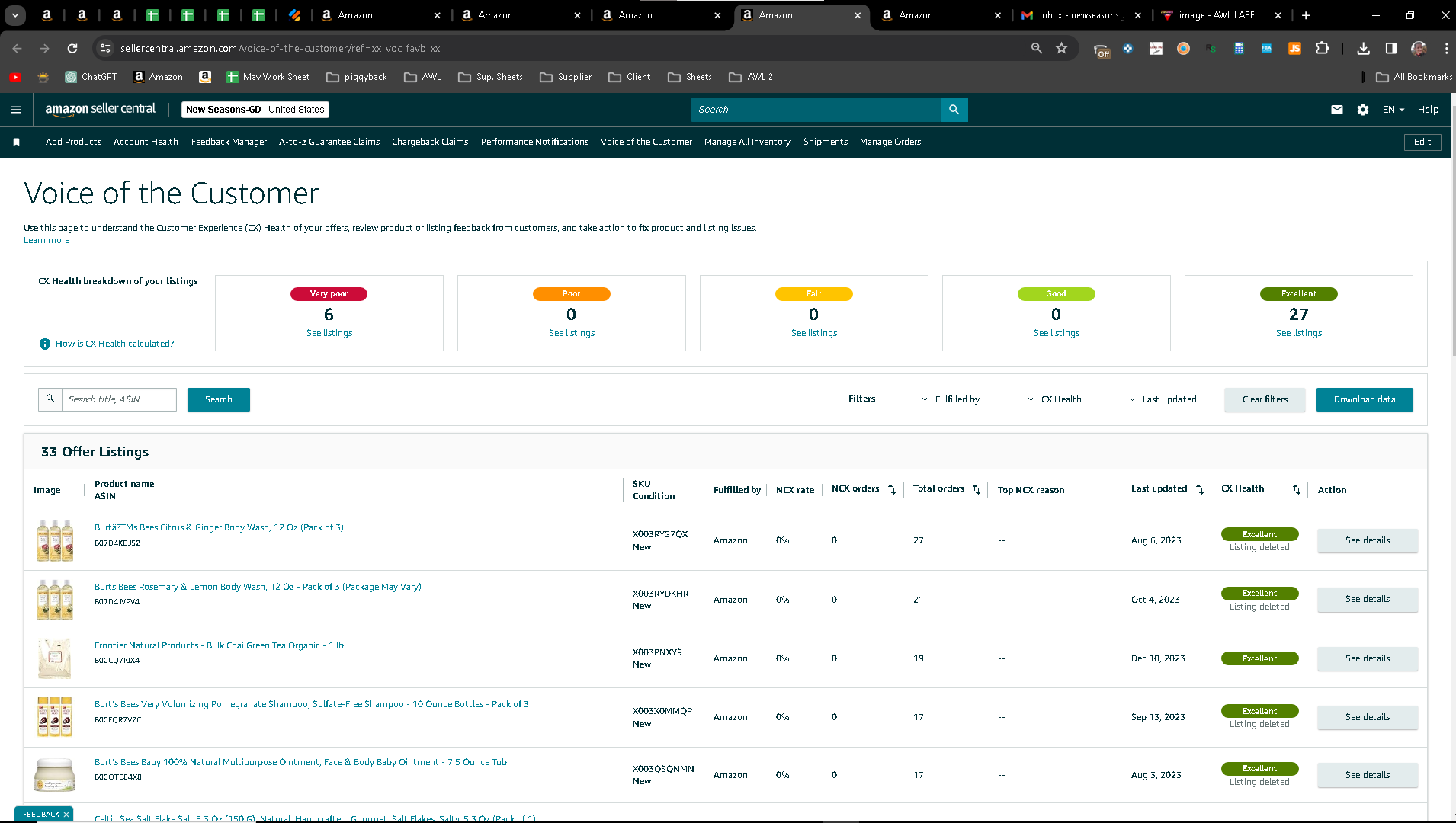
Task: Expand the CX Health filter dropdown
Action: point(1054,399)
